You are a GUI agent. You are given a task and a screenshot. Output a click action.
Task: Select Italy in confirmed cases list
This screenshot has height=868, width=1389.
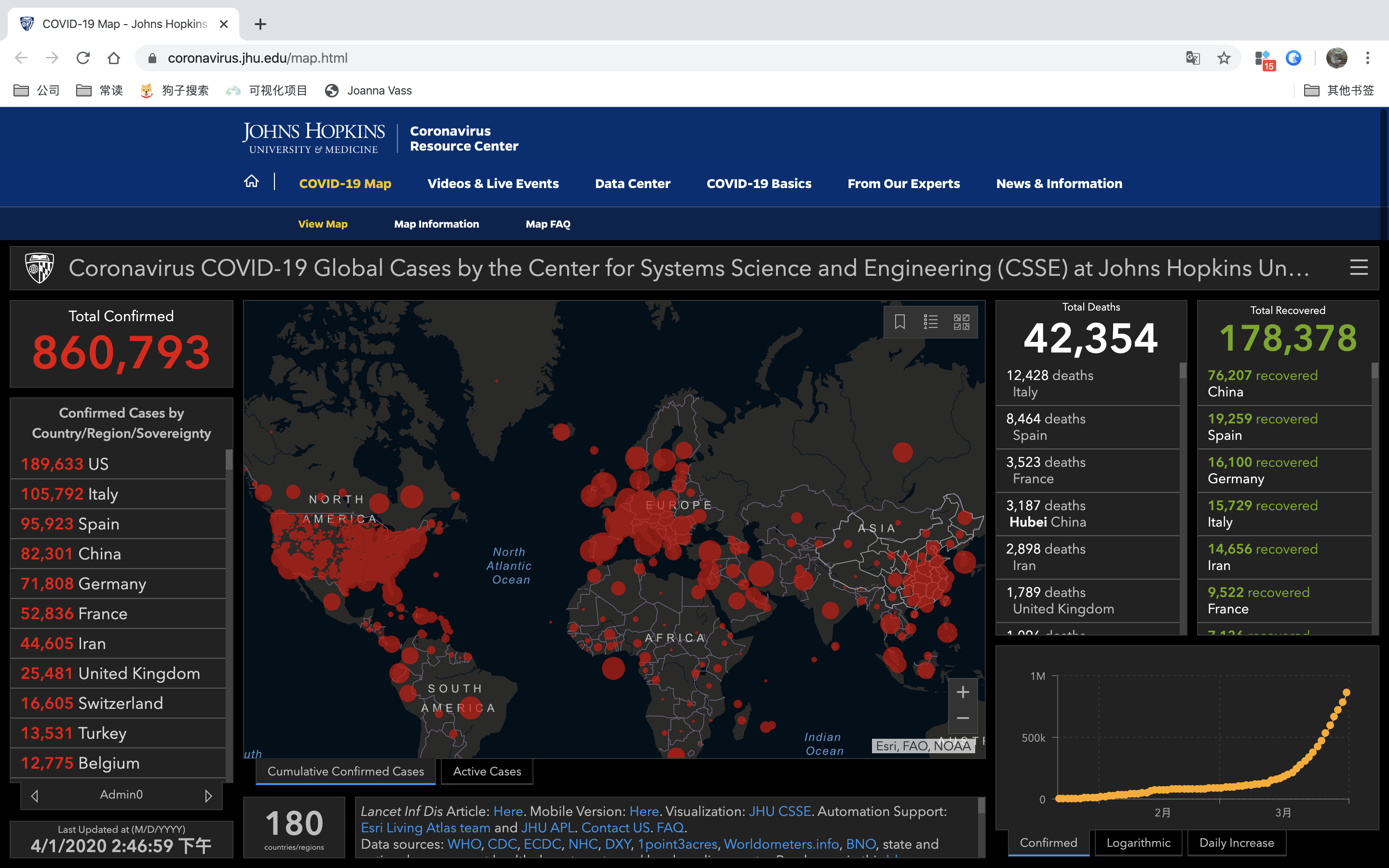tap(118, 494)
